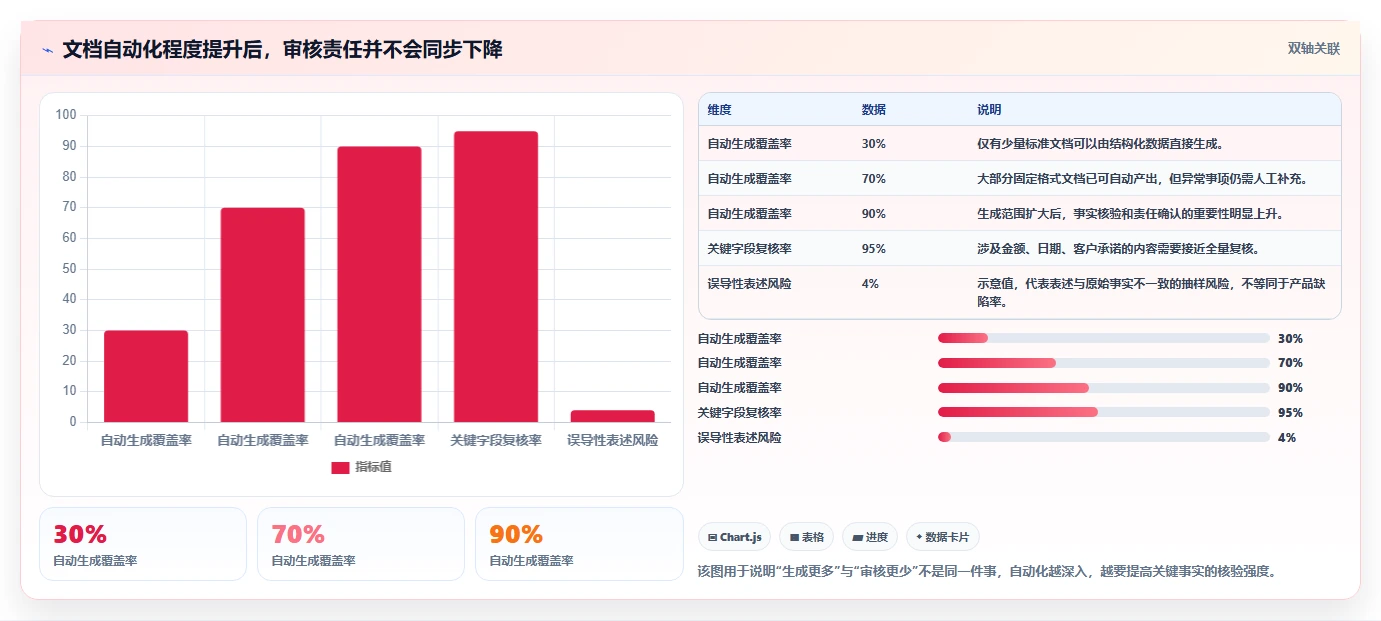Viewport: 1381px width, 621px height.
Task: Click the 误导性表述风险 progress list label
Action: [740, 437]
